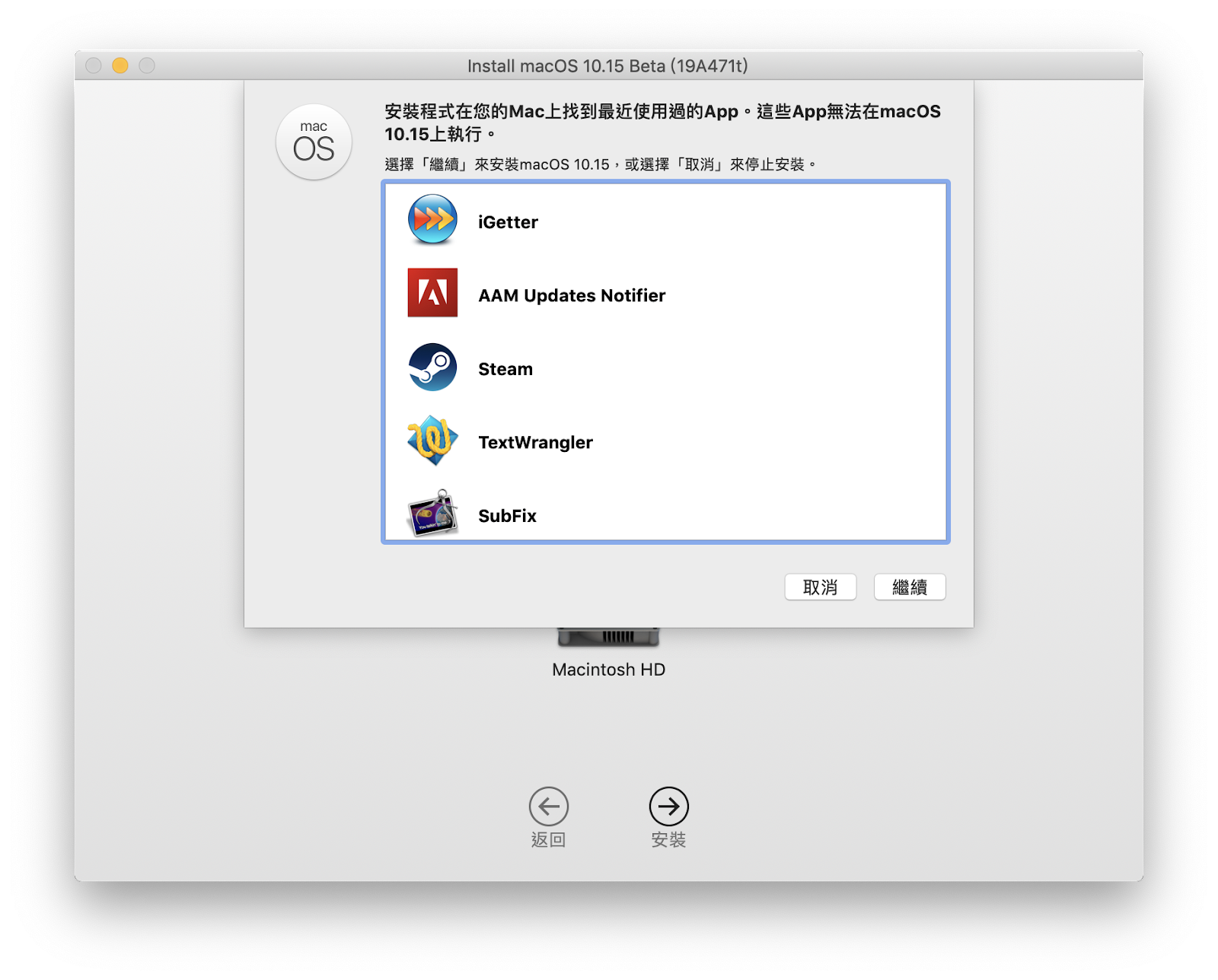Click the 安裝 label text
This screenshot has width=1218, height=980.
point(669,840)
